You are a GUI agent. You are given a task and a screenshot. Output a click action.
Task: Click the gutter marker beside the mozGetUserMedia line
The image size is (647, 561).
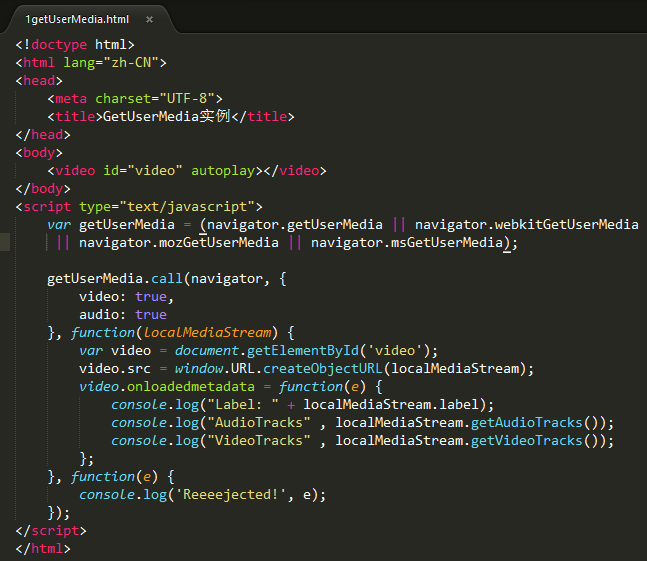pyautogui.click(x=5, y=242)
